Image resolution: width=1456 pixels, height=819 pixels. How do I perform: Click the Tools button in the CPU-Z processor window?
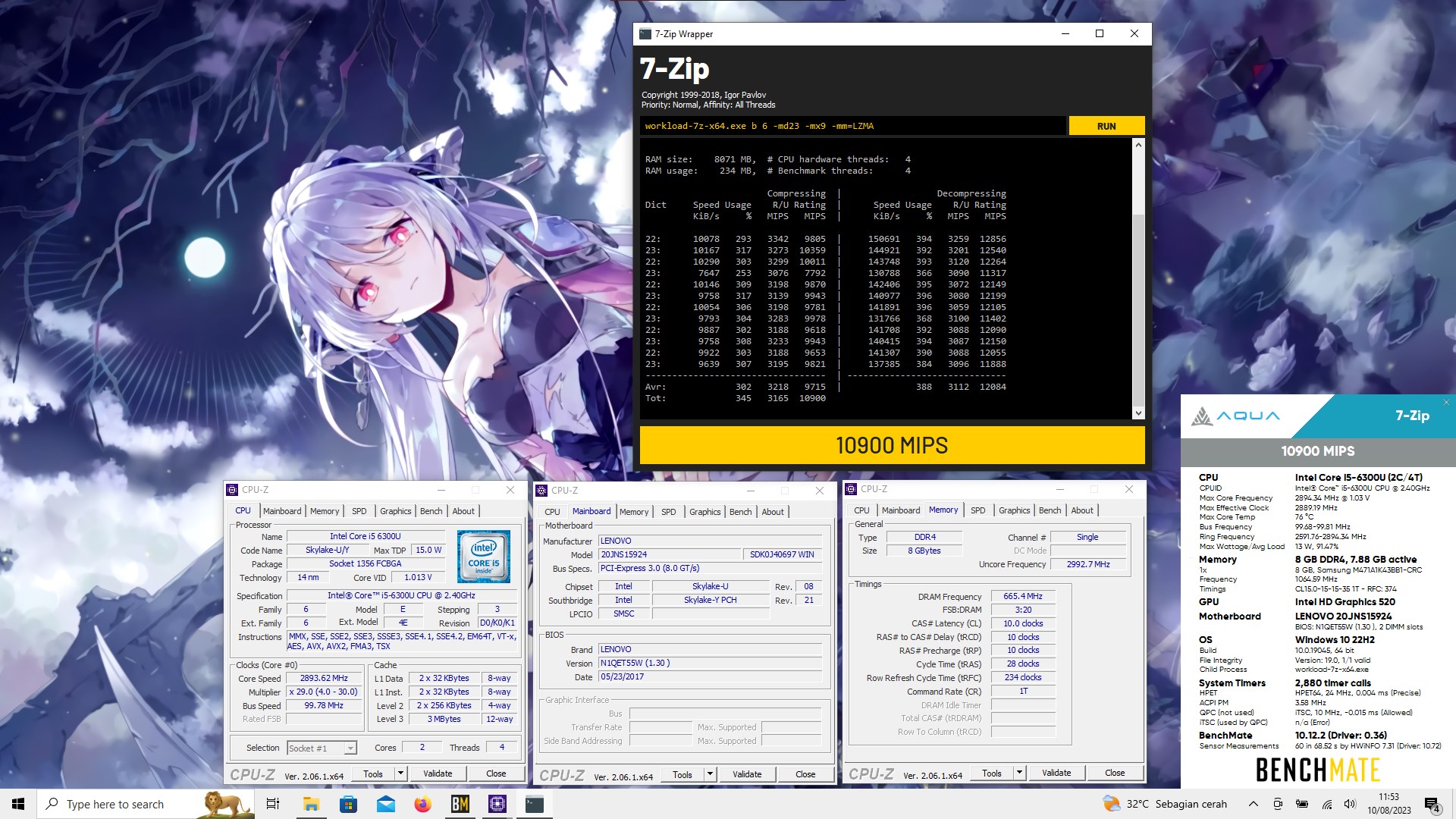tap(372, 773)
